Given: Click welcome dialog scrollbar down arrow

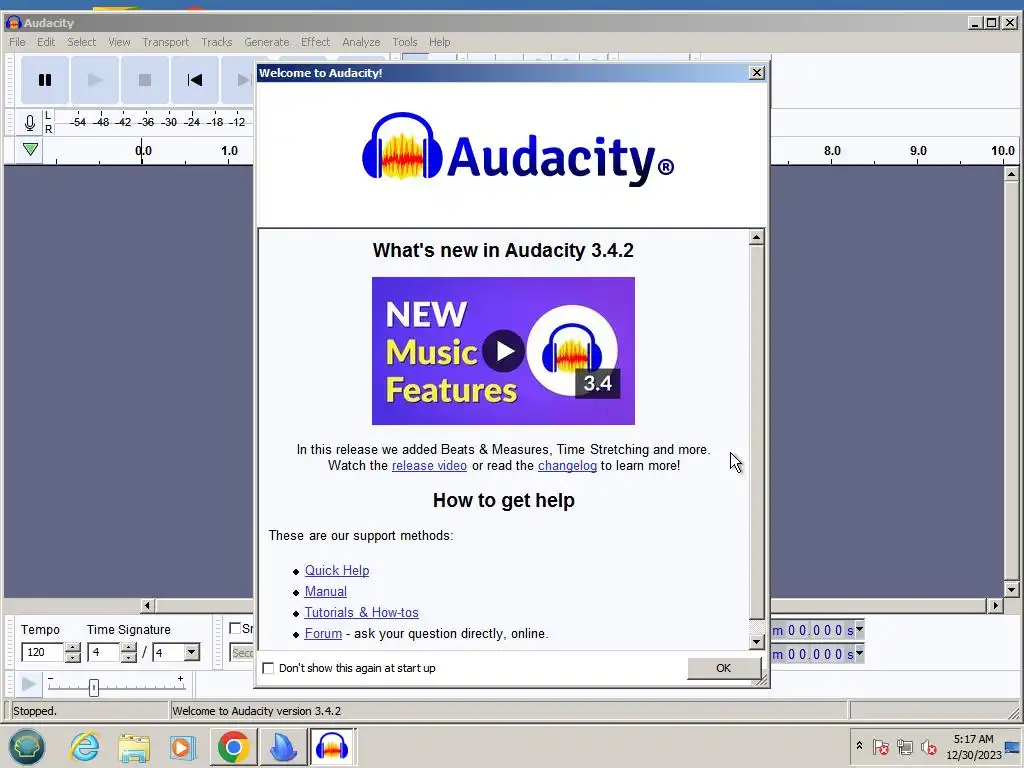Looking at the screenshot, I should click(x=756, y=641).
